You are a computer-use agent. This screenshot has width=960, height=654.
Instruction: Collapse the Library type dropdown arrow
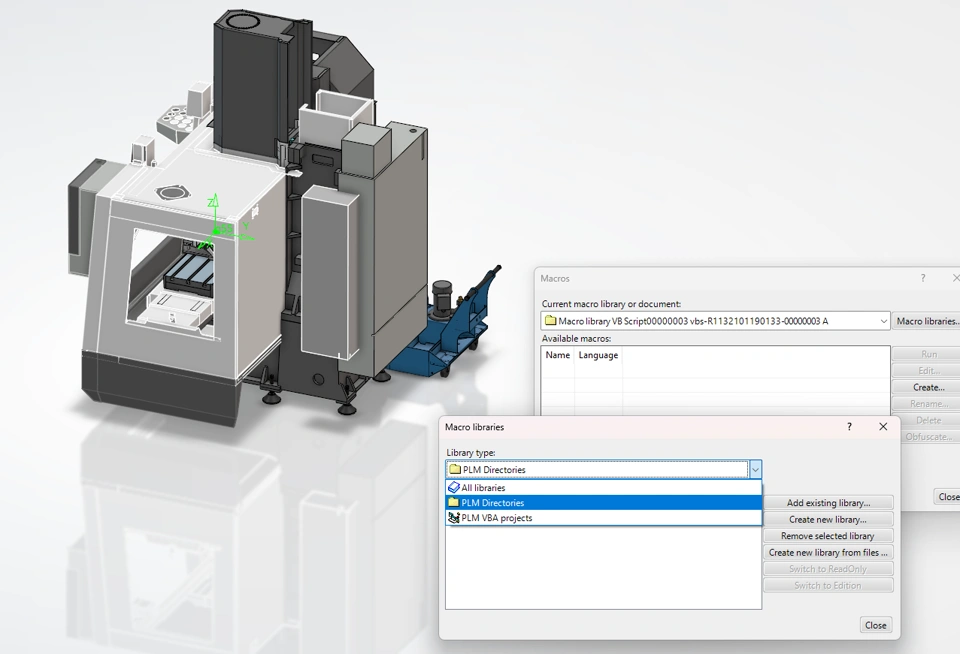click(x=755, y=470)
